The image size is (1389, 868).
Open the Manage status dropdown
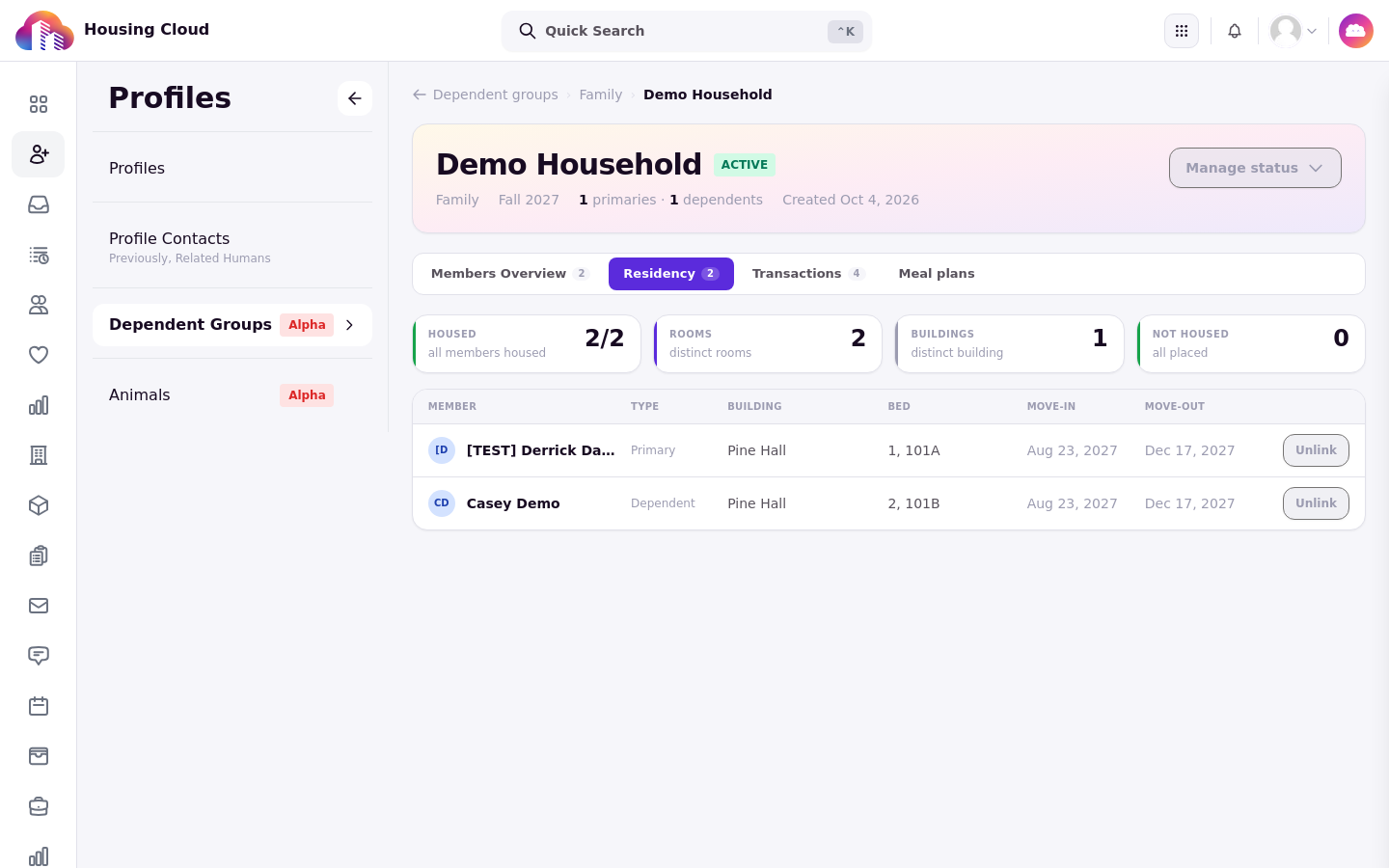click(x=1255, y=168)
